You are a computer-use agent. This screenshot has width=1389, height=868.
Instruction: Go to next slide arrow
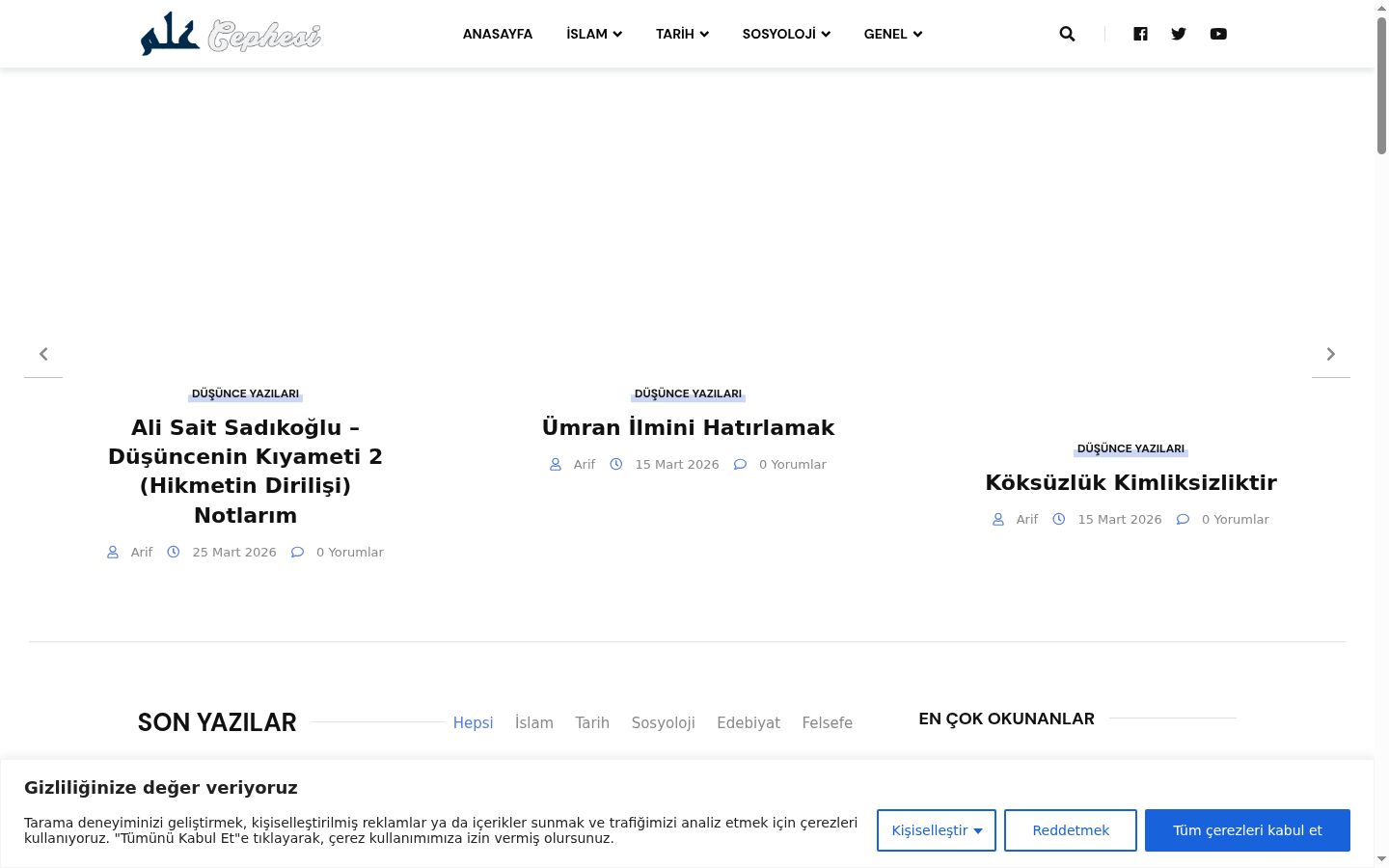pyautogui.click(x=1331, y=354)
